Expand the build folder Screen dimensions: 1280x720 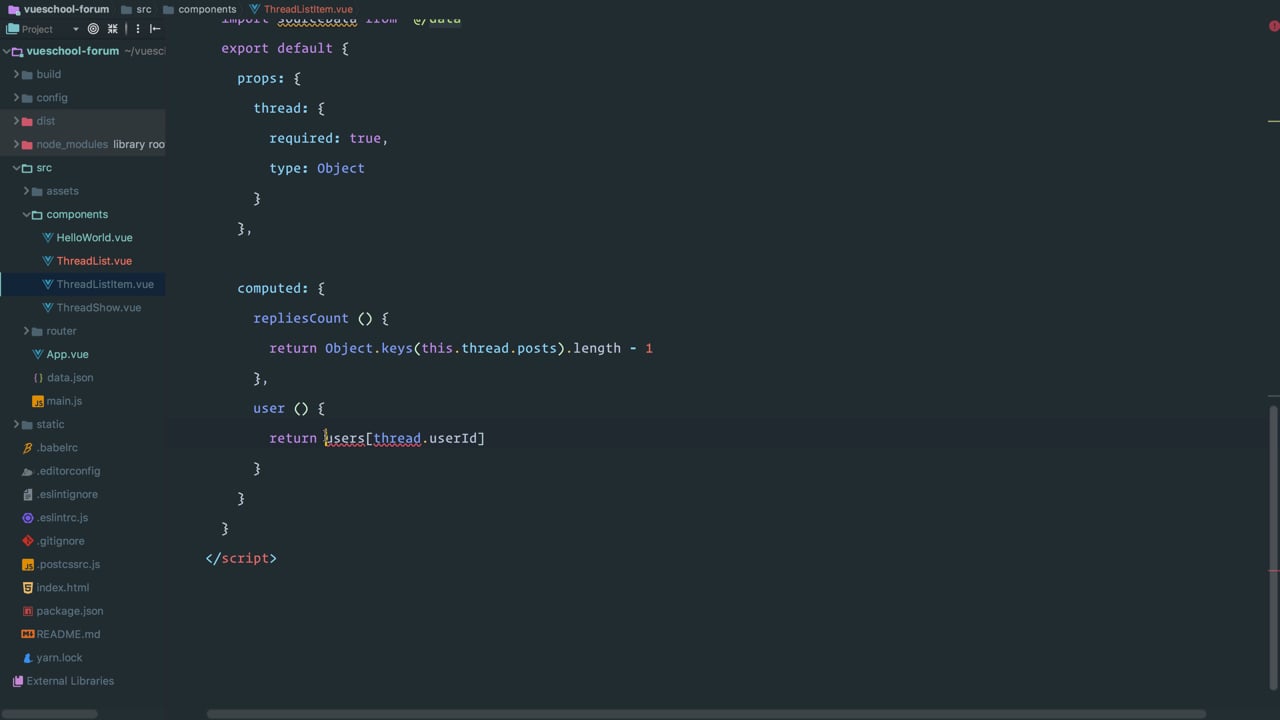point(16,75)
